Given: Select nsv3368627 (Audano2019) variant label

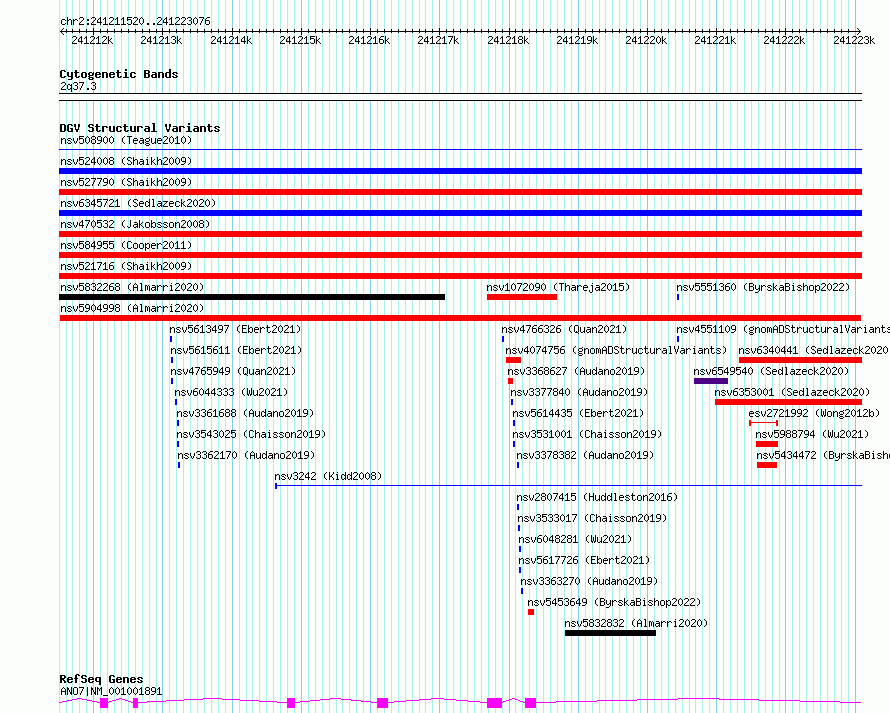Looking at the screenshot, I should [x=576, y=371].
